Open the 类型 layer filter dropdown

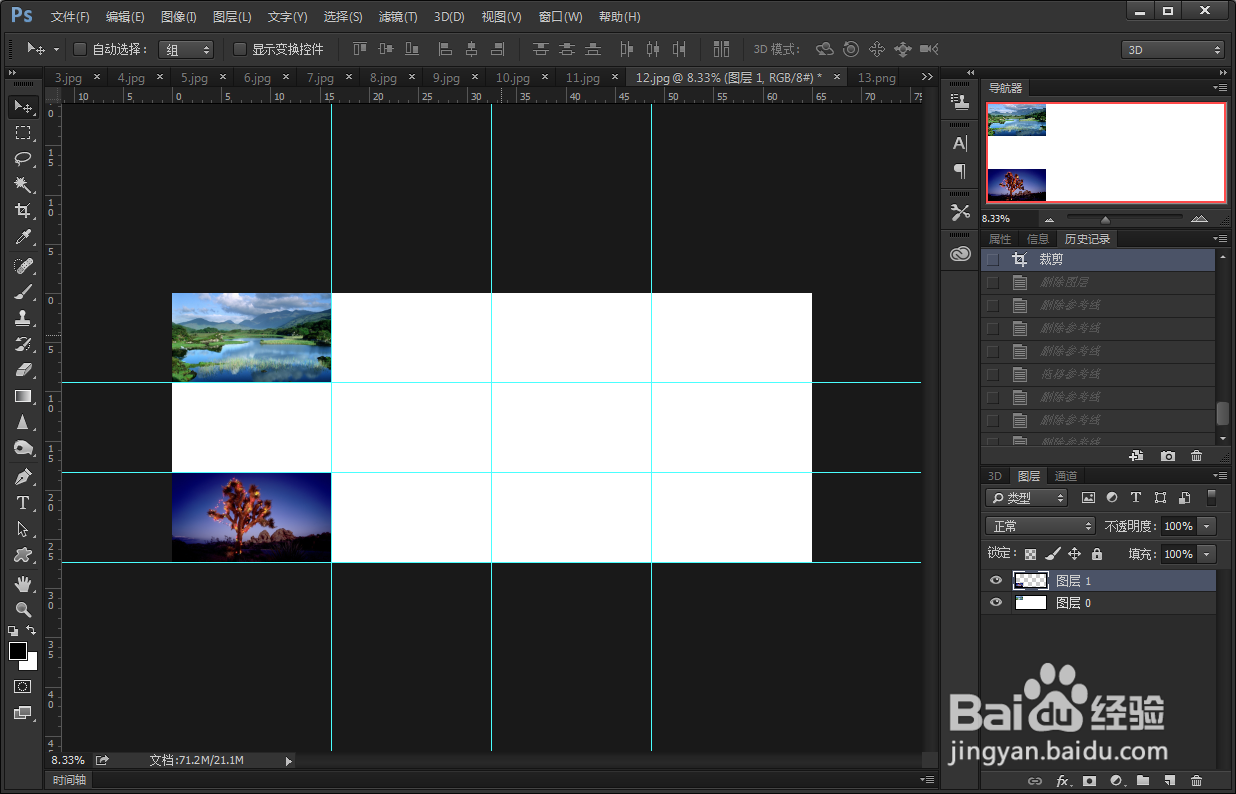pos(1026,497)
